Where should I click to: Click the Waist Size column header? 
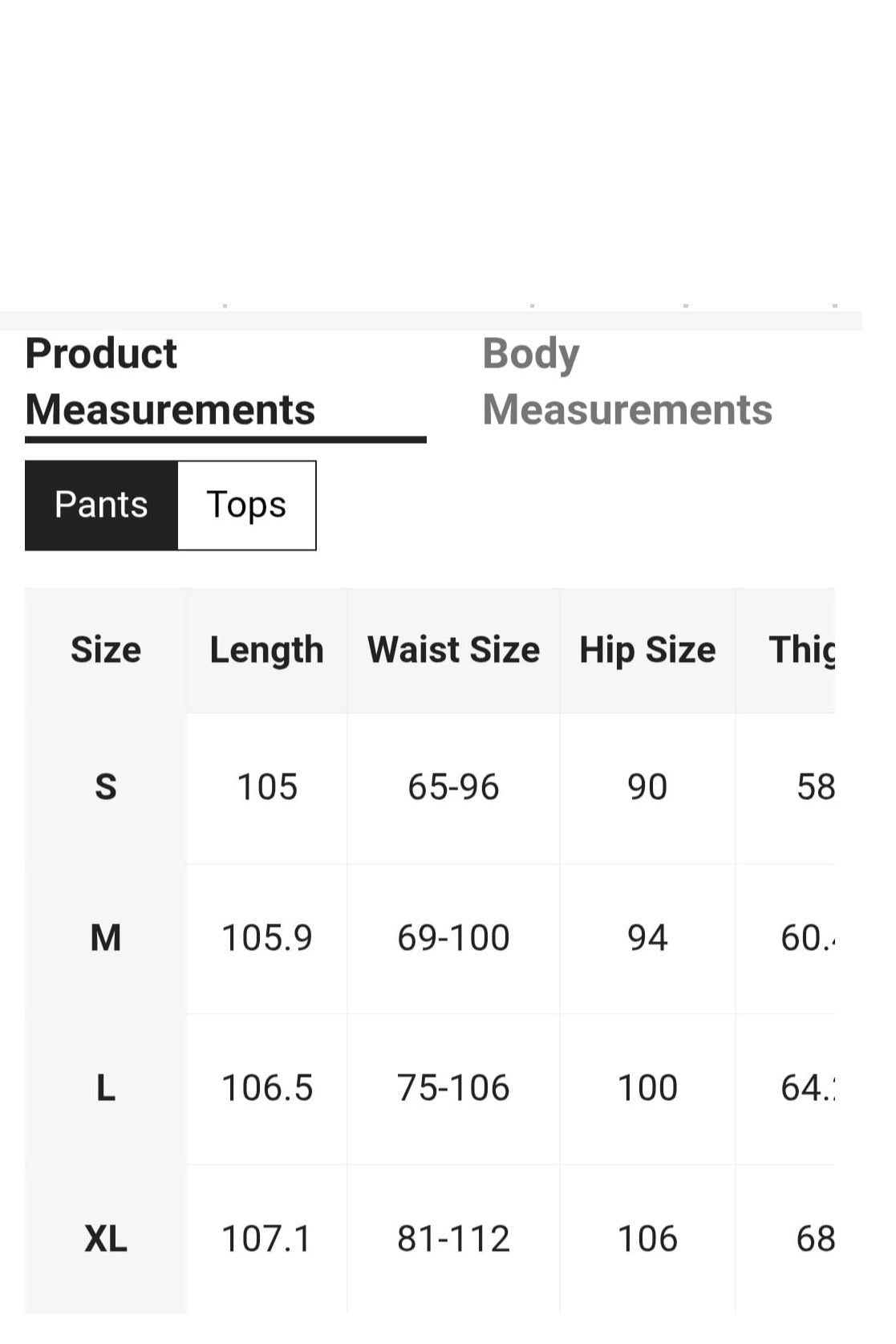(x=454, y=650)
